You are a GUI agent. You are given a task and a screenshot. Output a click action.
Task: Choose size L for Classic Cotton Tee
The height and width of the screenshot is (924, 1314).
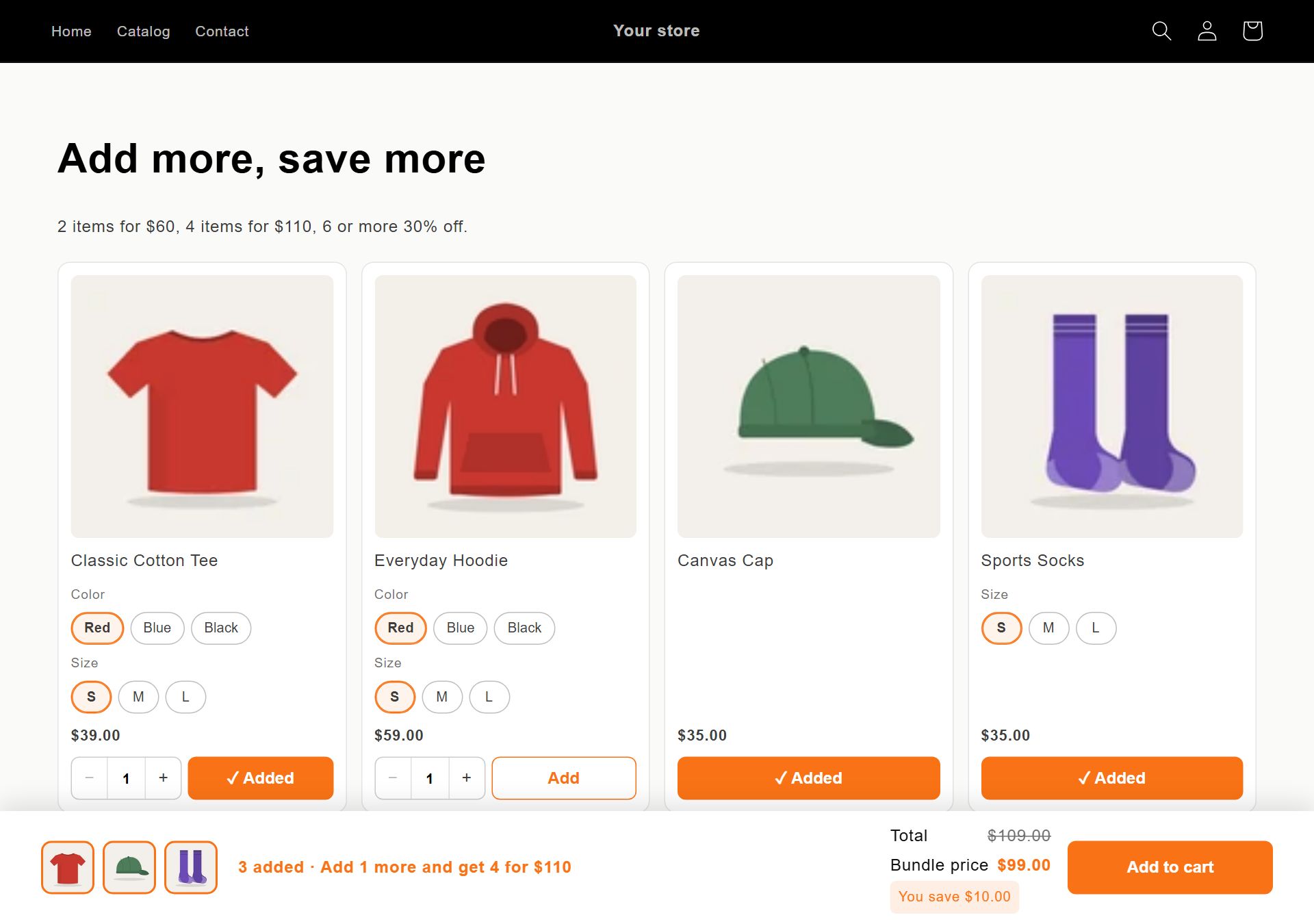coord(185,697)
